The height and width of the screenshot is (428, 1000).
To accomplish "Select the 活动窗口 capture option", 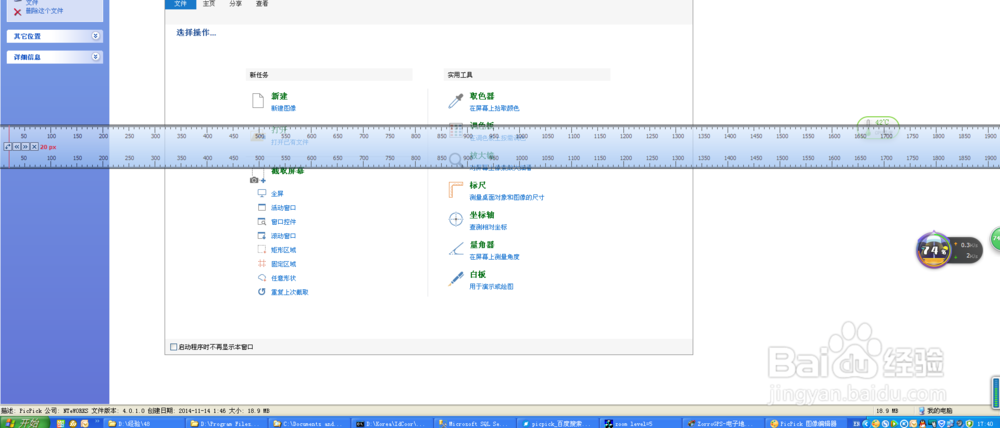I will click(284, 208).
